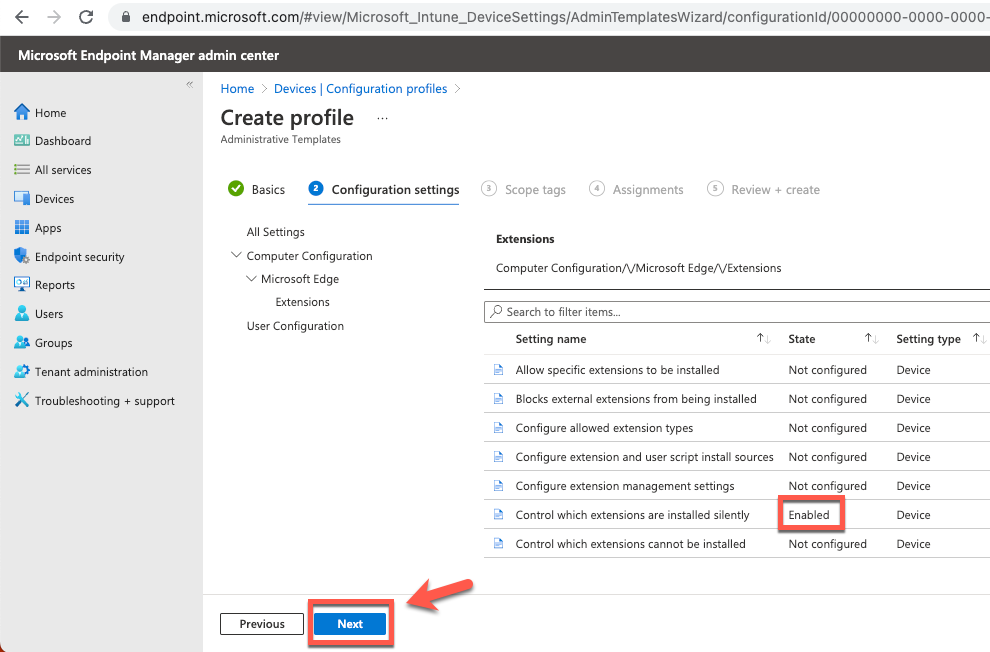Click the Endpoint security shield icon
The height and width of the screenshot is (652, 990).
pyautogui.click(x=21, y=256)
